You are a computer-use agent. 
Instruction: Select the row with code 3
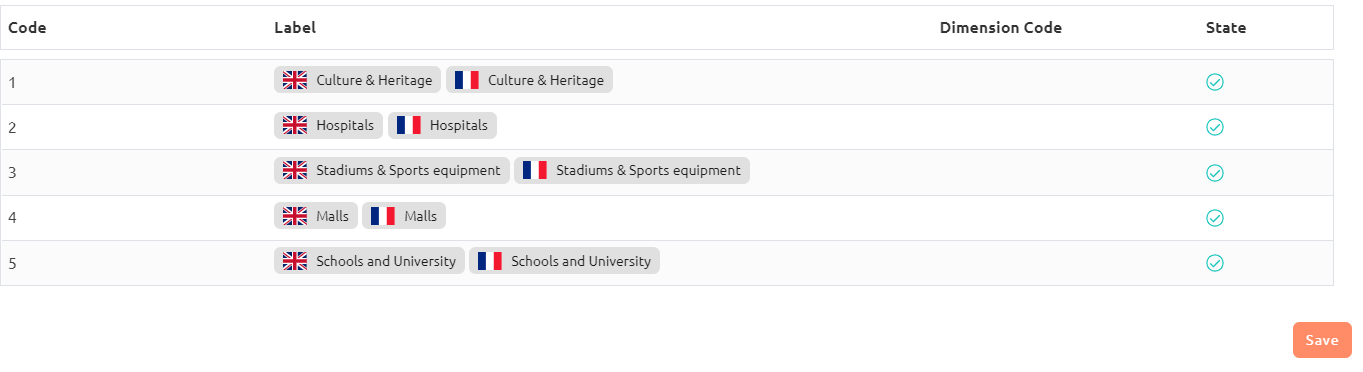coord(667,173)
